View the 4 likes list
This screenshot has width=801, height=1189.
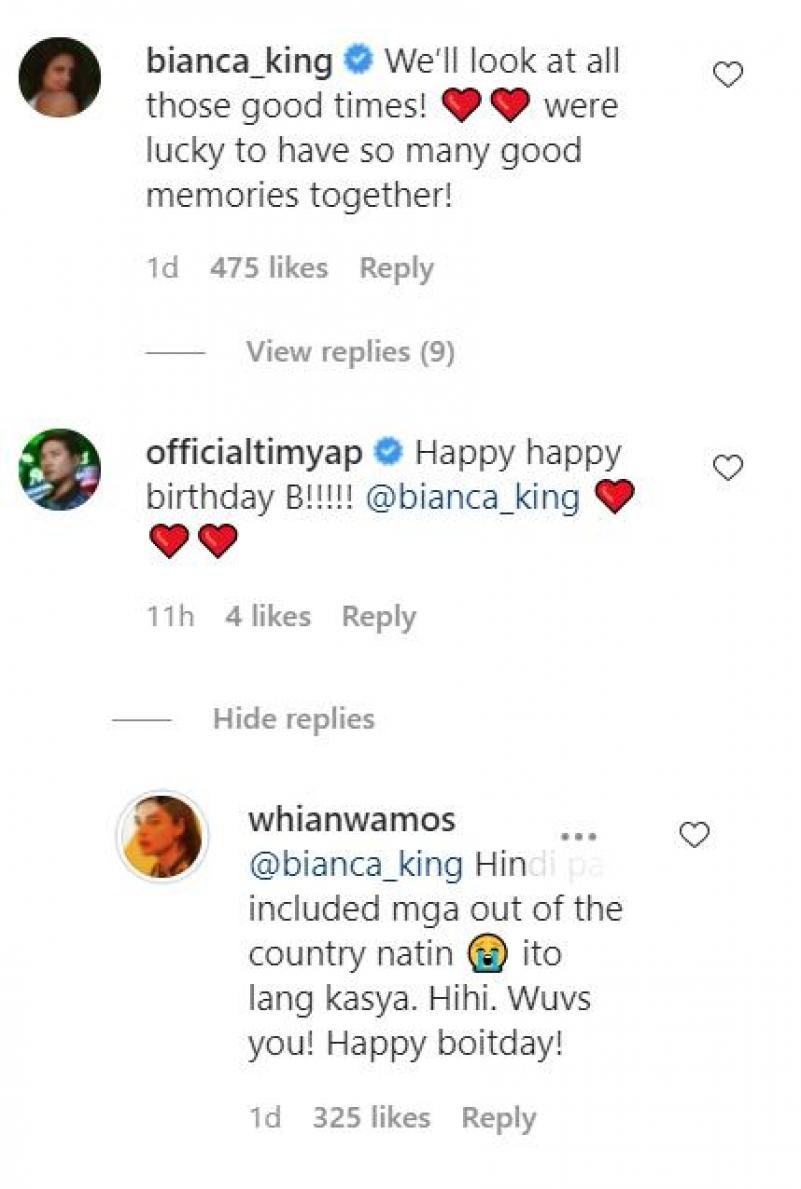click(x=267, y=617)
